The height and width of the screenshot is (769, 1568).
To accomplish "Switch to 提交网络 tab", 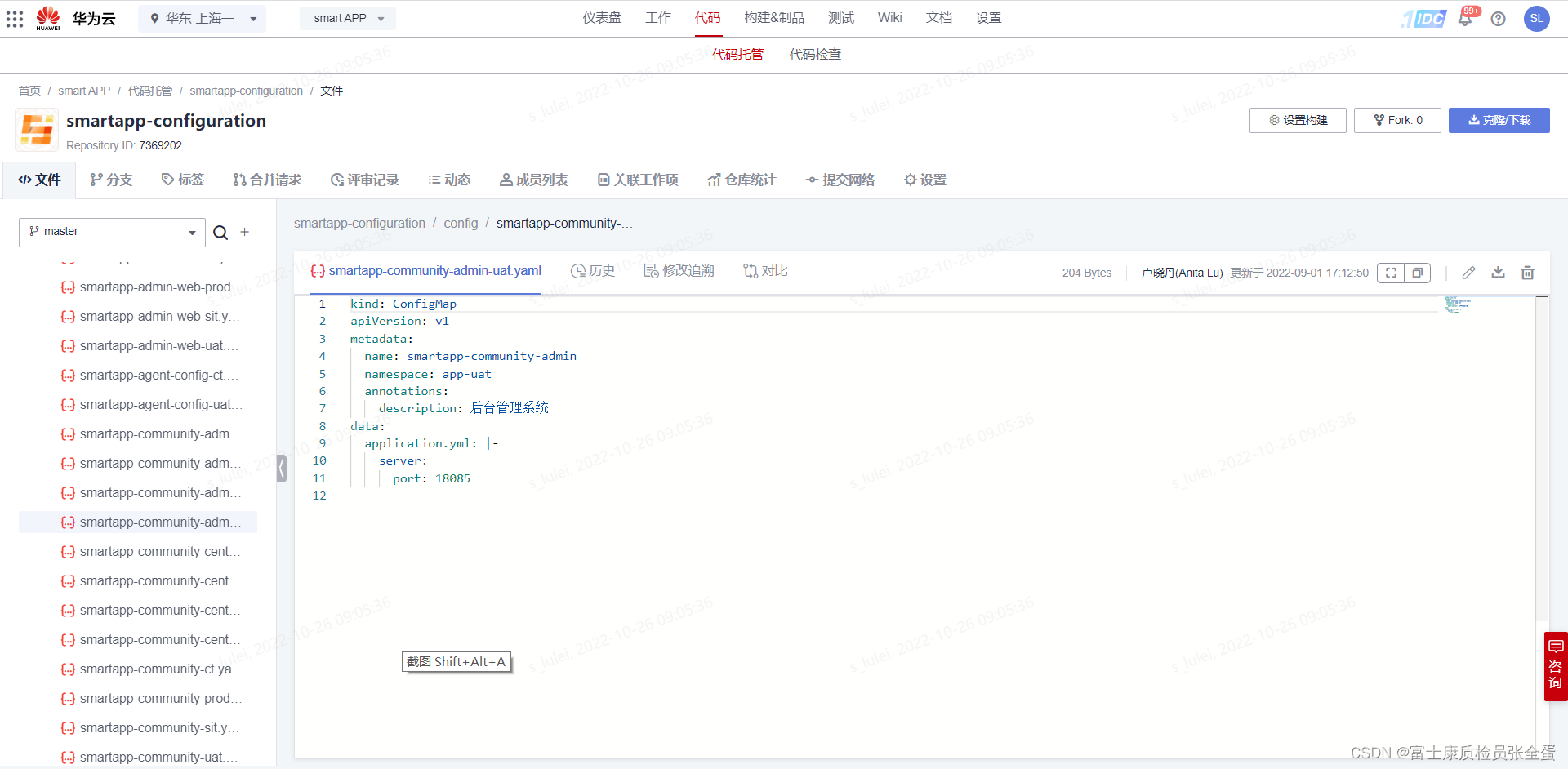I will tap(840, 180).
